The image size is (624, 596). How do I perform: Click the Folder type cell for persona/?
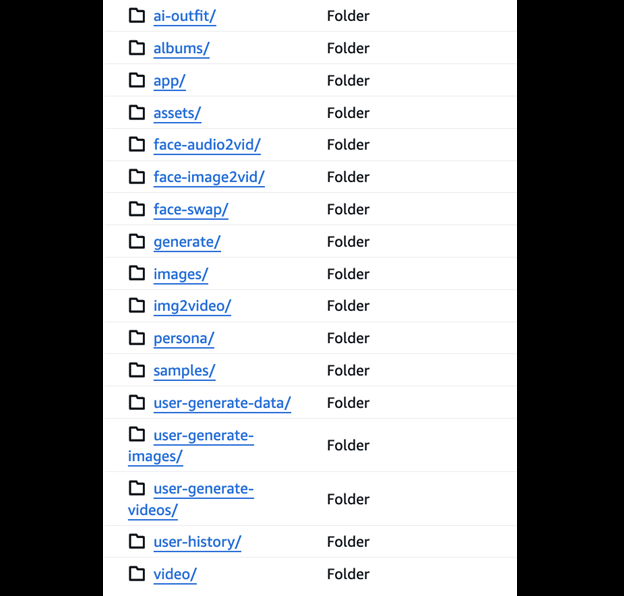348,338
